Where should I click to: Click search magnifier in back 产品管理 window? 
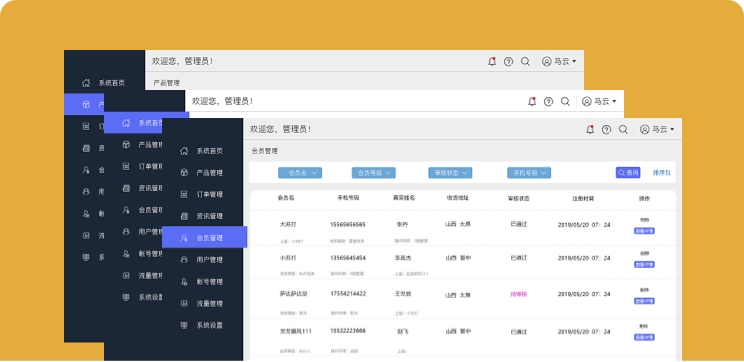coord(525,62)
